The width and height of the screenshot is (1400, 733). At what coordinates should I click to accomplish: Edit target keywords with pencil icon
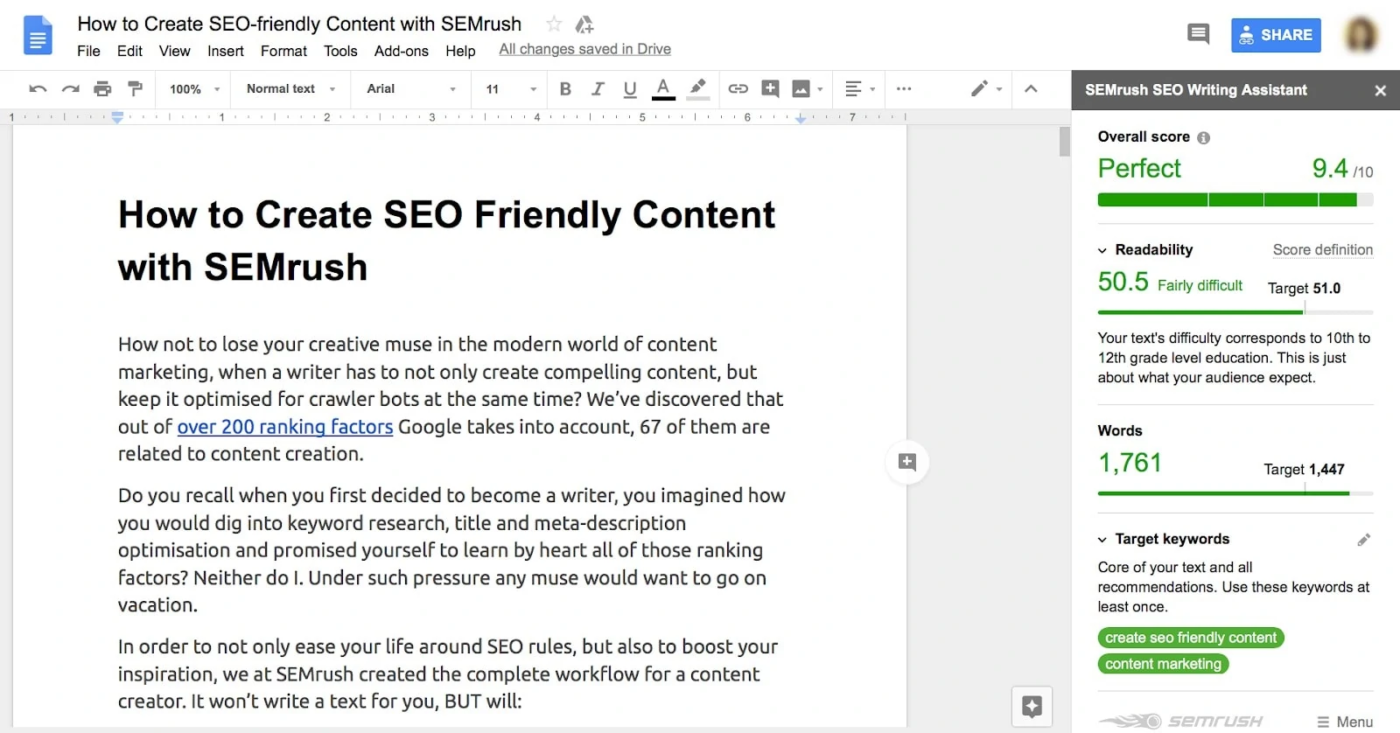[x=1364, y=540]
